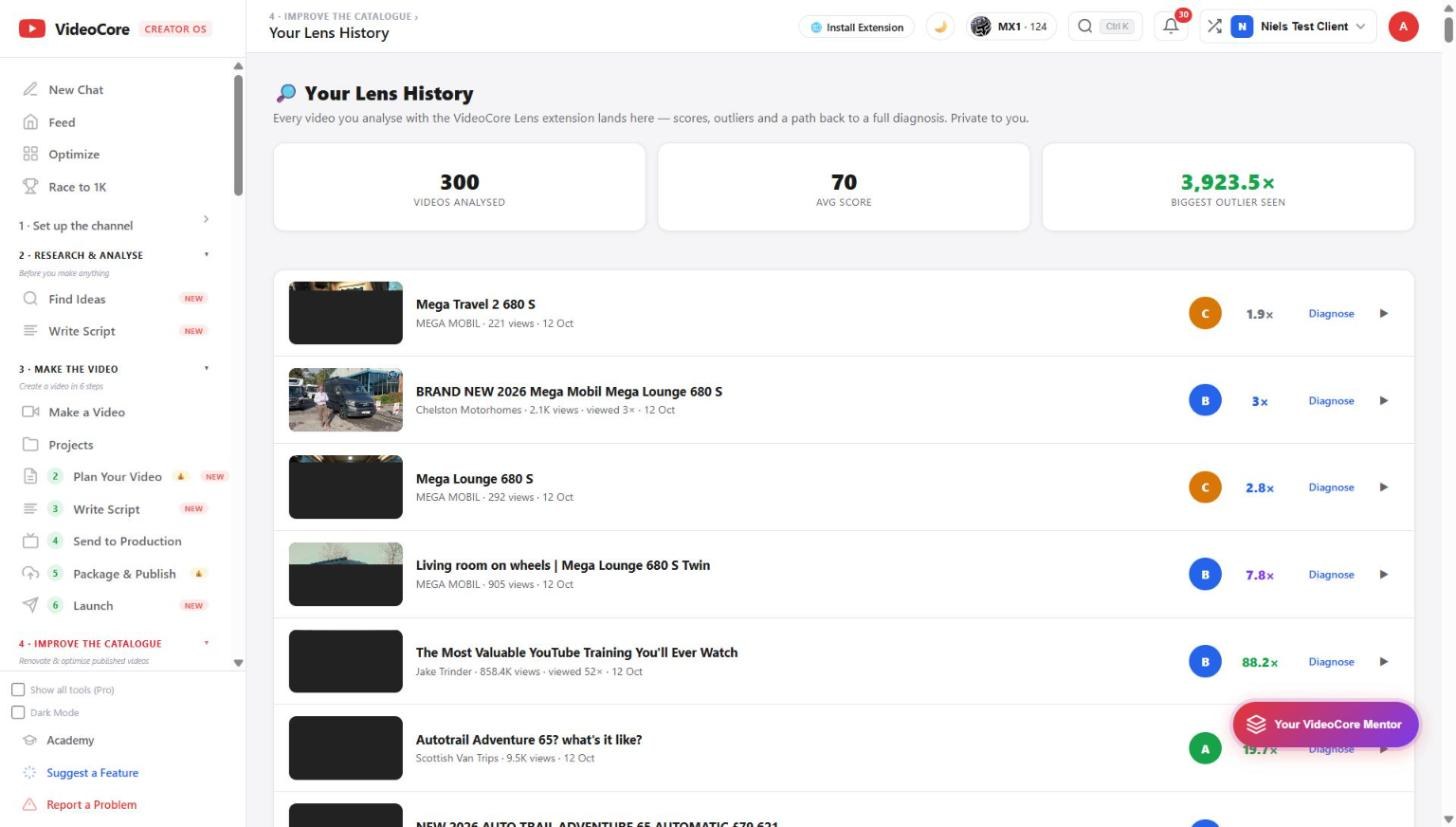This screenshot has width=1456, height=827.
Task: Open Your VideoCore Mentor button
Action: click(1325, 724)
